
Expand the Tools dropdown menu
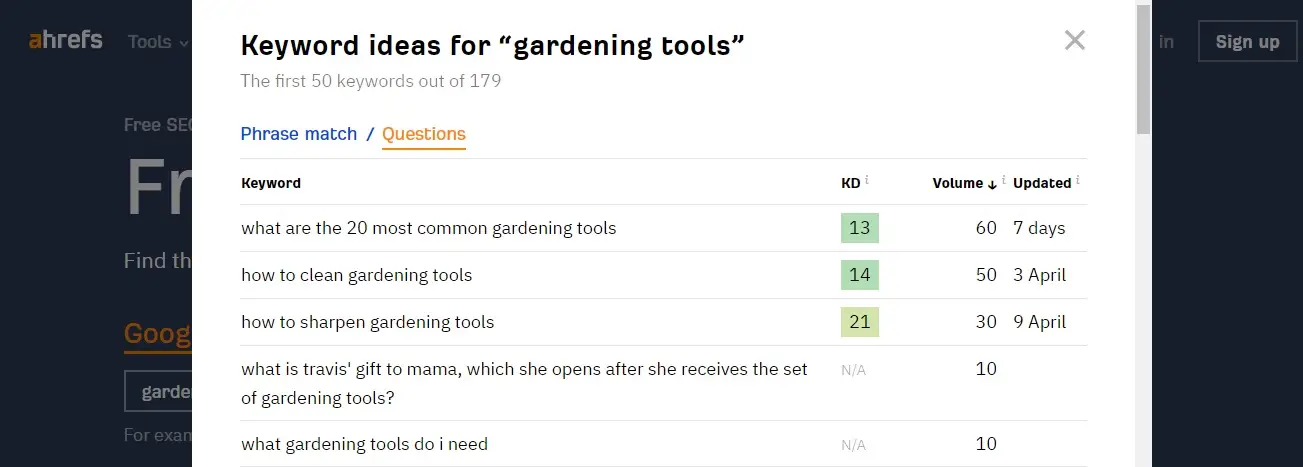[x=158, y=42]
